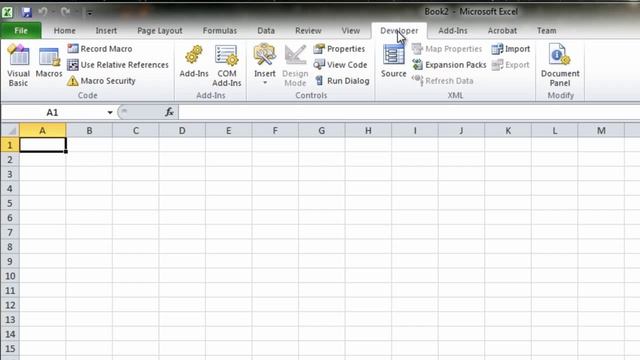Open the File tab
This screenshot has width=640, height=360.
[21, 31]
